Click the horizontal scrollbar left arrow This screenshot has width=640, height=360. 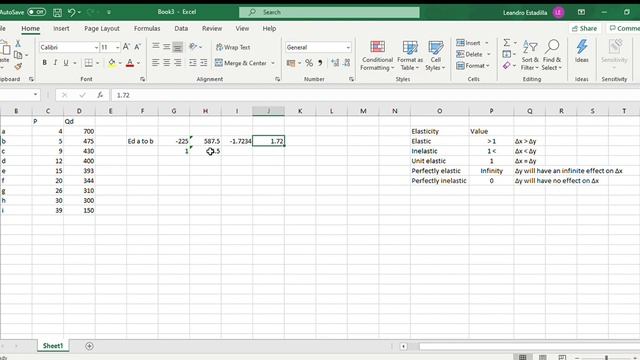pyautogui.click(x=403, y=347)
